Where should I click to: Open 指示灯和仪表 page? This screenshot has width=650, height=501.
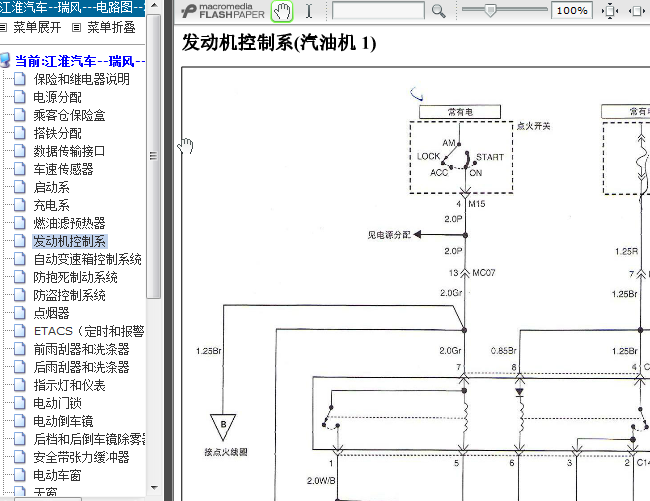[69, 385]
